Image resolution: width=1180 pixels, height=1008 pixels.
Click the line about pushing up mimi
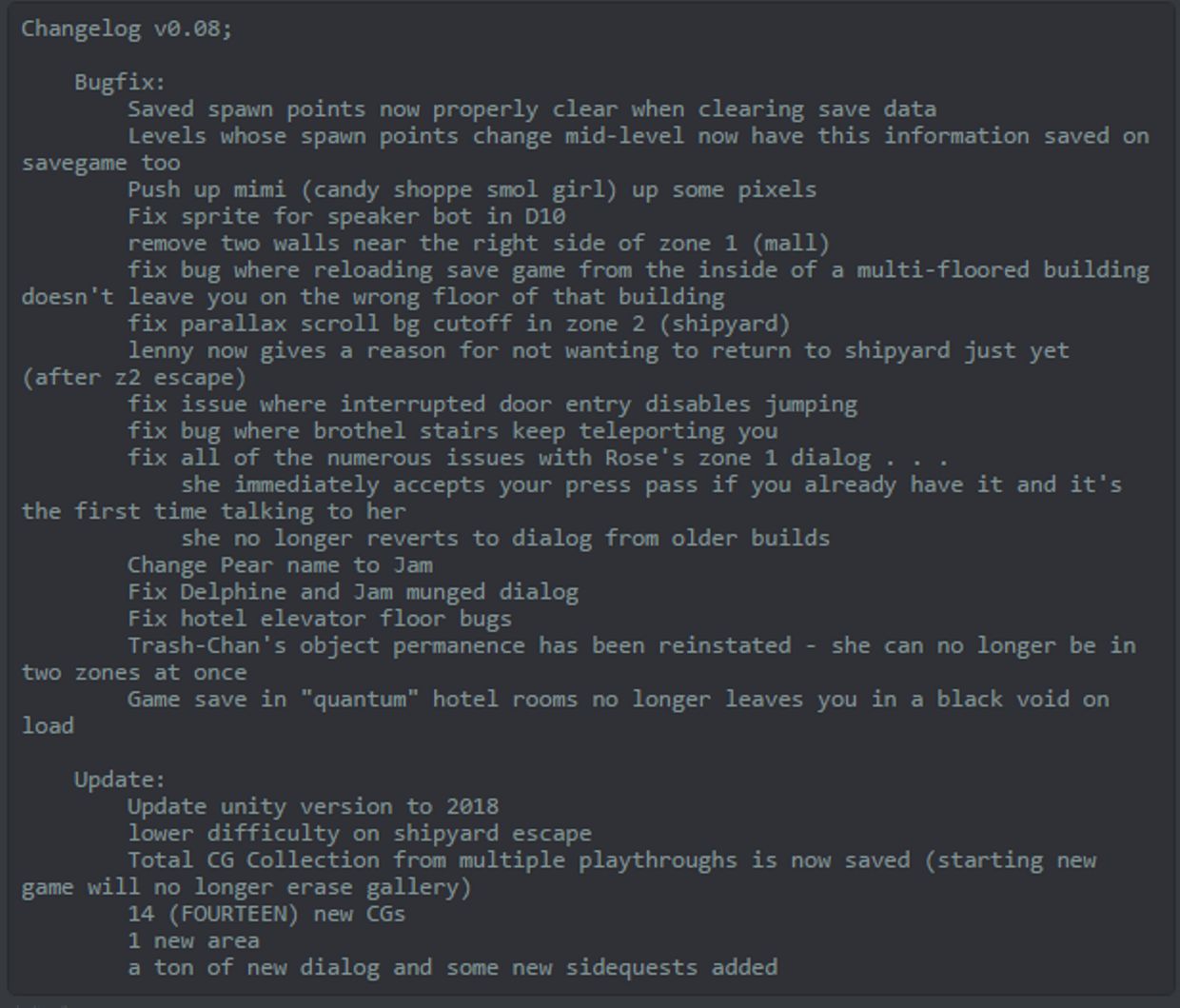click(x=471, y=189)
